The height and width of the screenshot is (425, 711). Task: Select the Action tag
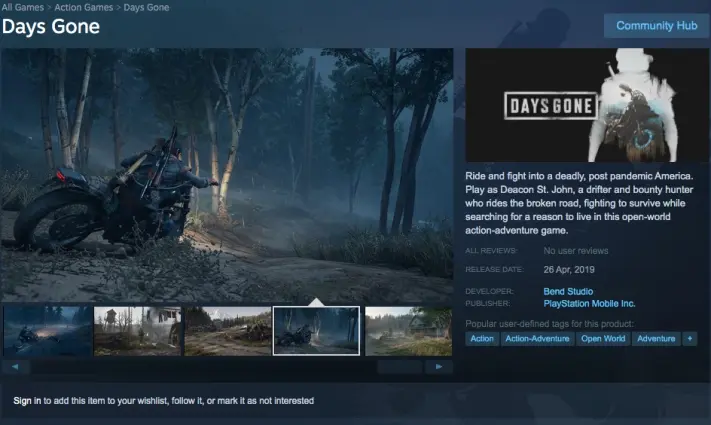point(482,338)
